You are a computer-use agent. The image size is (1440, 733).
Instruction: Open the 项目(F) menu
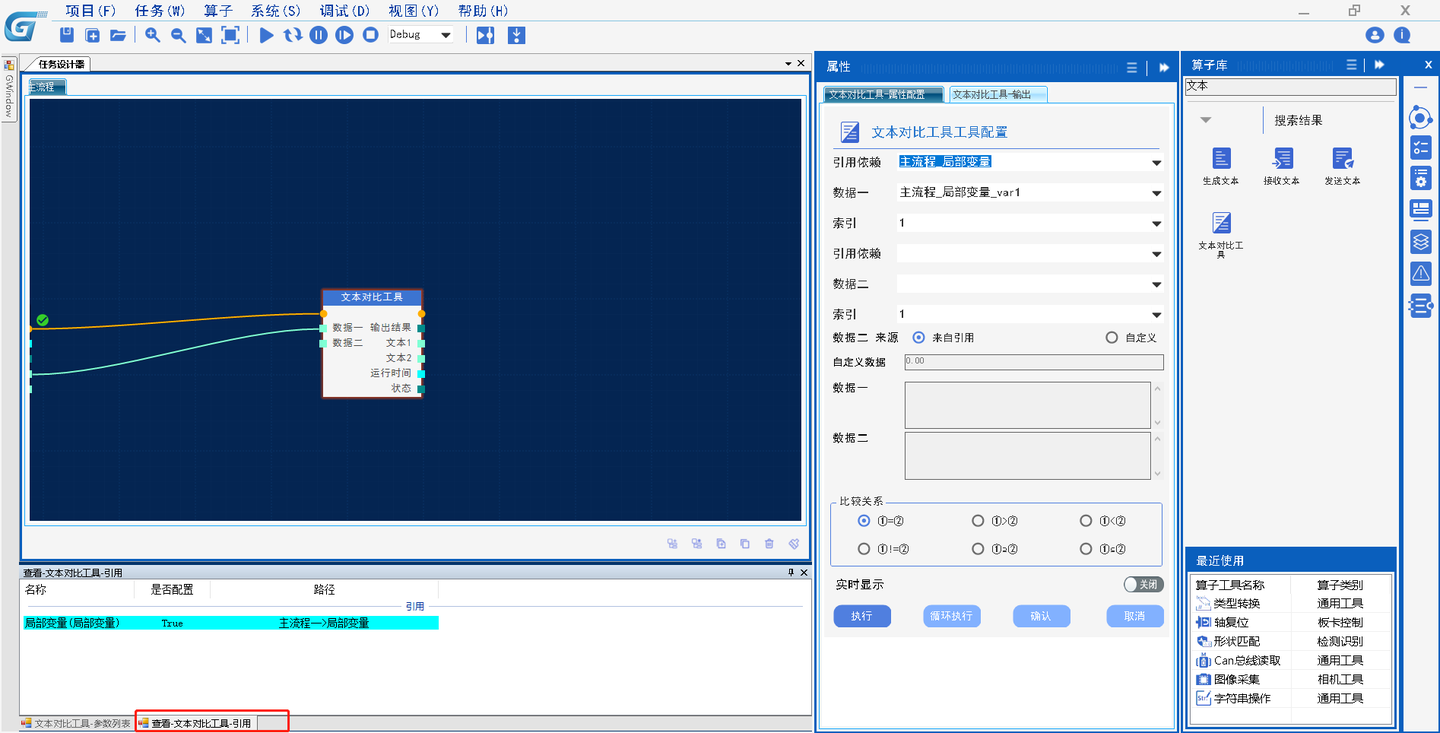(x=91, y=11)
